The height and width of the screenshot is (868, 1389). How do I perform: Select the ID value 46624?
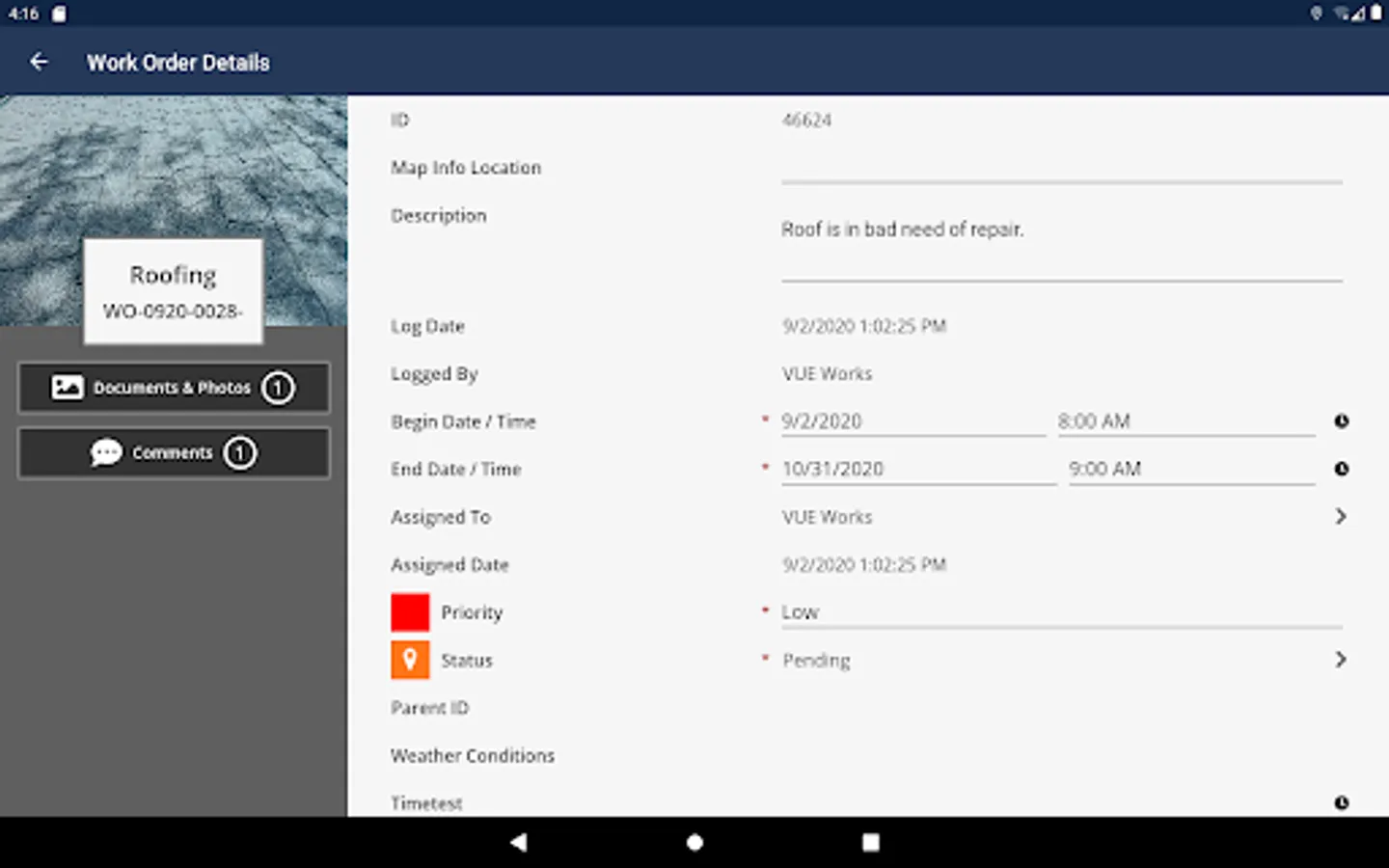click(x=806, y=121)
